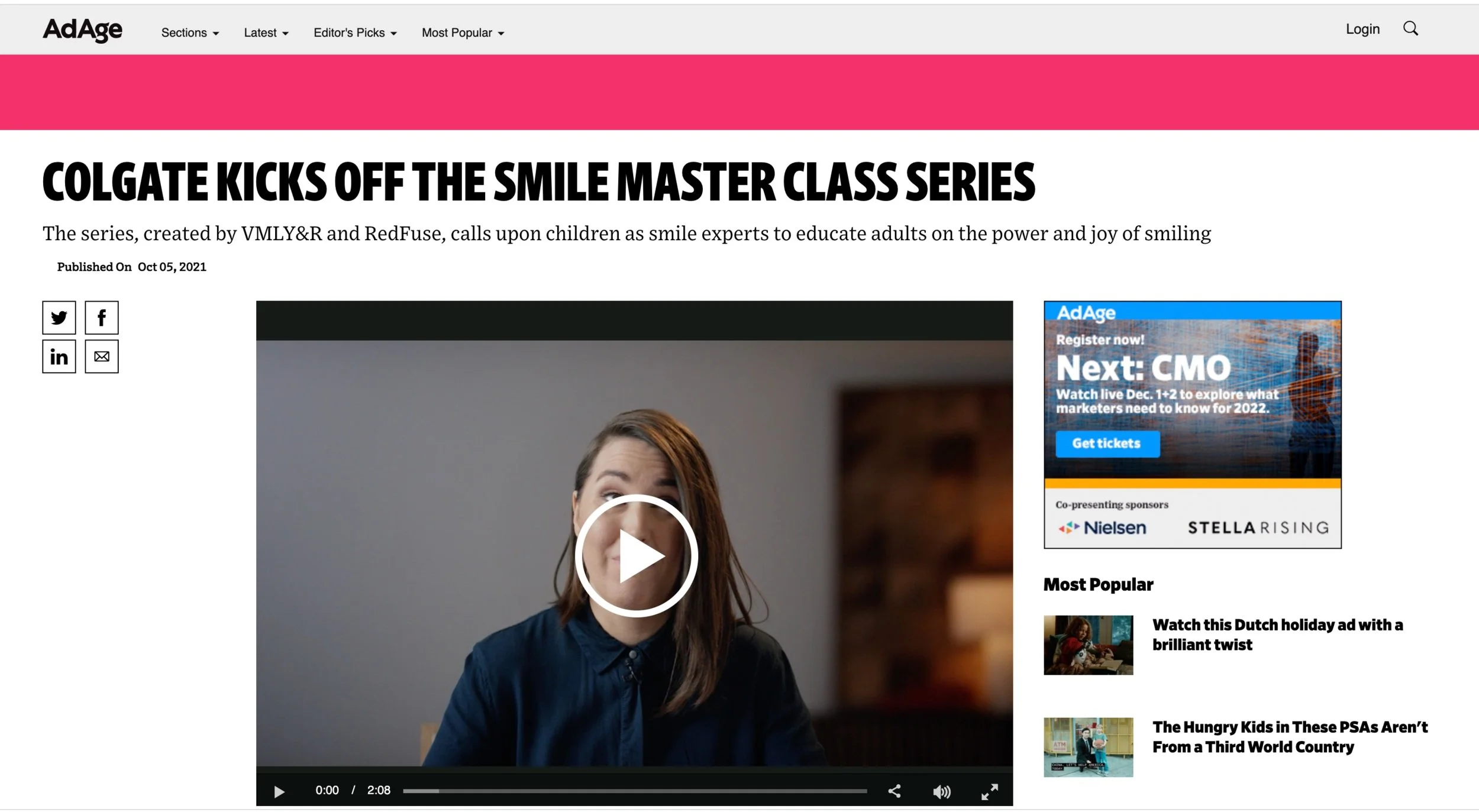
Task: Share article on Twitter
Action: [x=59, y=318]
